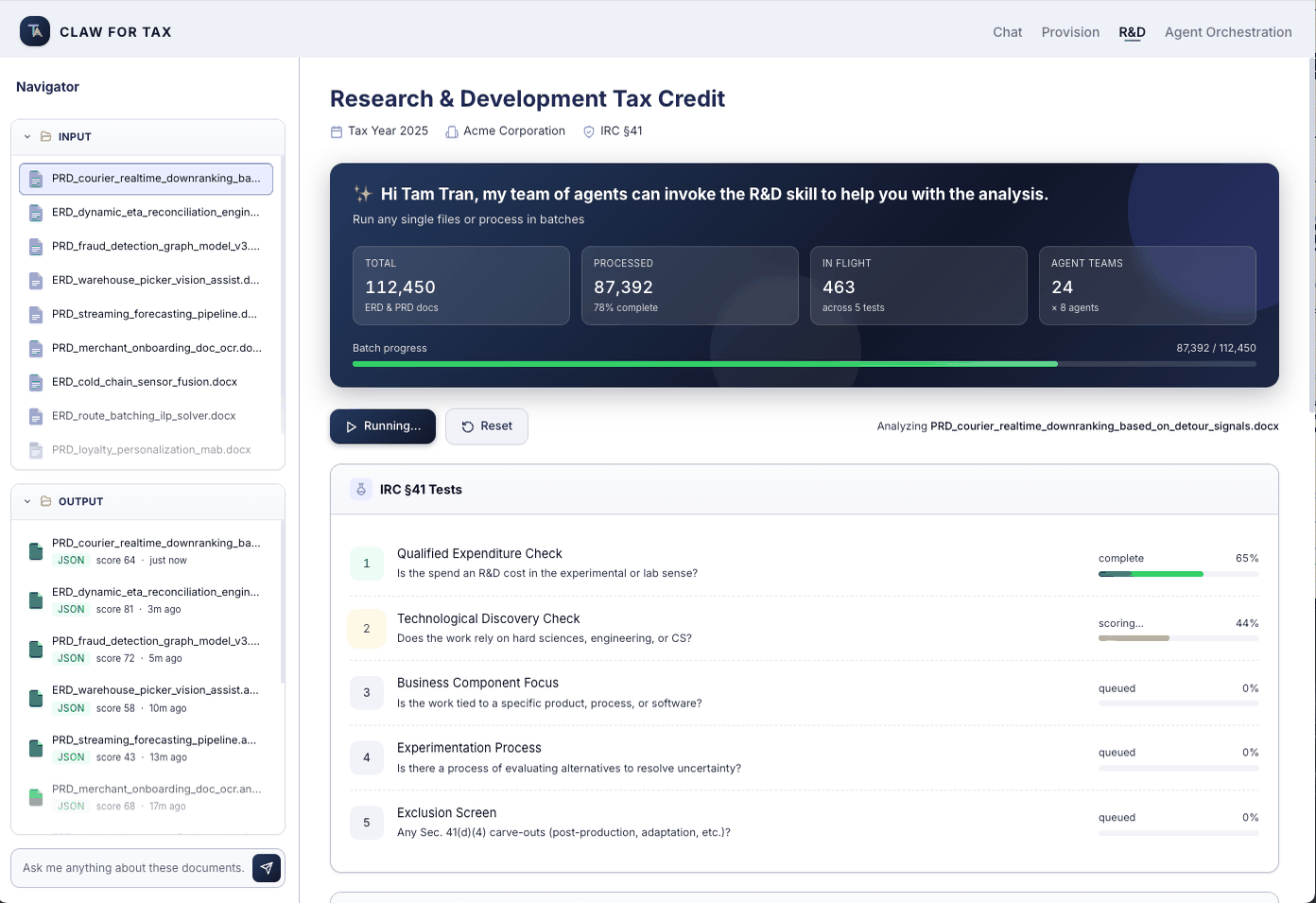Click output file icon for ERD_dynamic_eta_reconciliation

point(36,600)
